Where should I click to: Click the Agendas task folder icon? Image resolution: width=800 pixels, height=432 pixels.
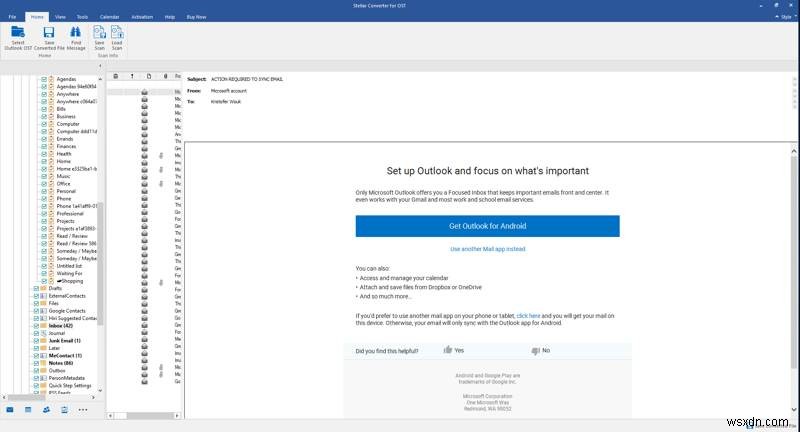pyautogui.click(x=51, y=79)
